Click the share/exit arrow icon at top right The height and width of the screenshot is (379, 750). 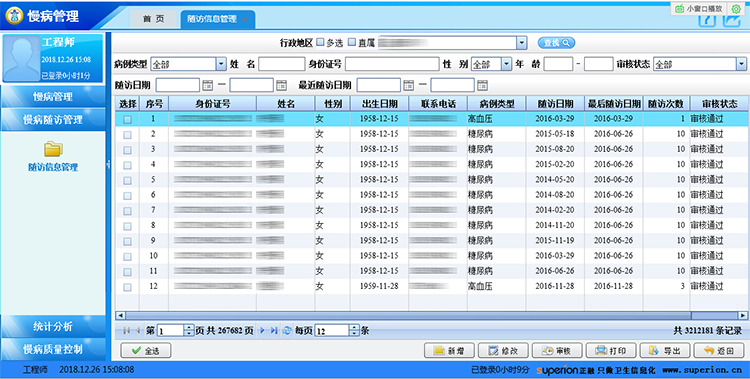pyautogui.click(x=731, y=20)
